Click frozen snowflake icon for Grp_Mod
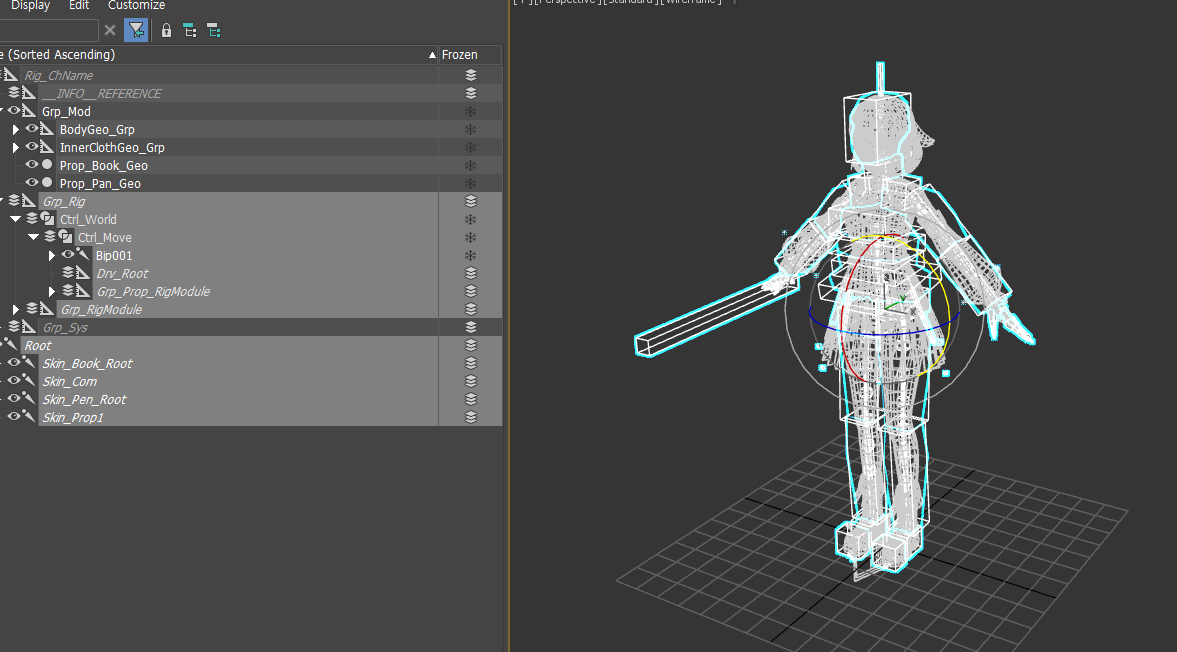Image resolution: width=1177 pixels, height=652 pixels. pos(471,111)
